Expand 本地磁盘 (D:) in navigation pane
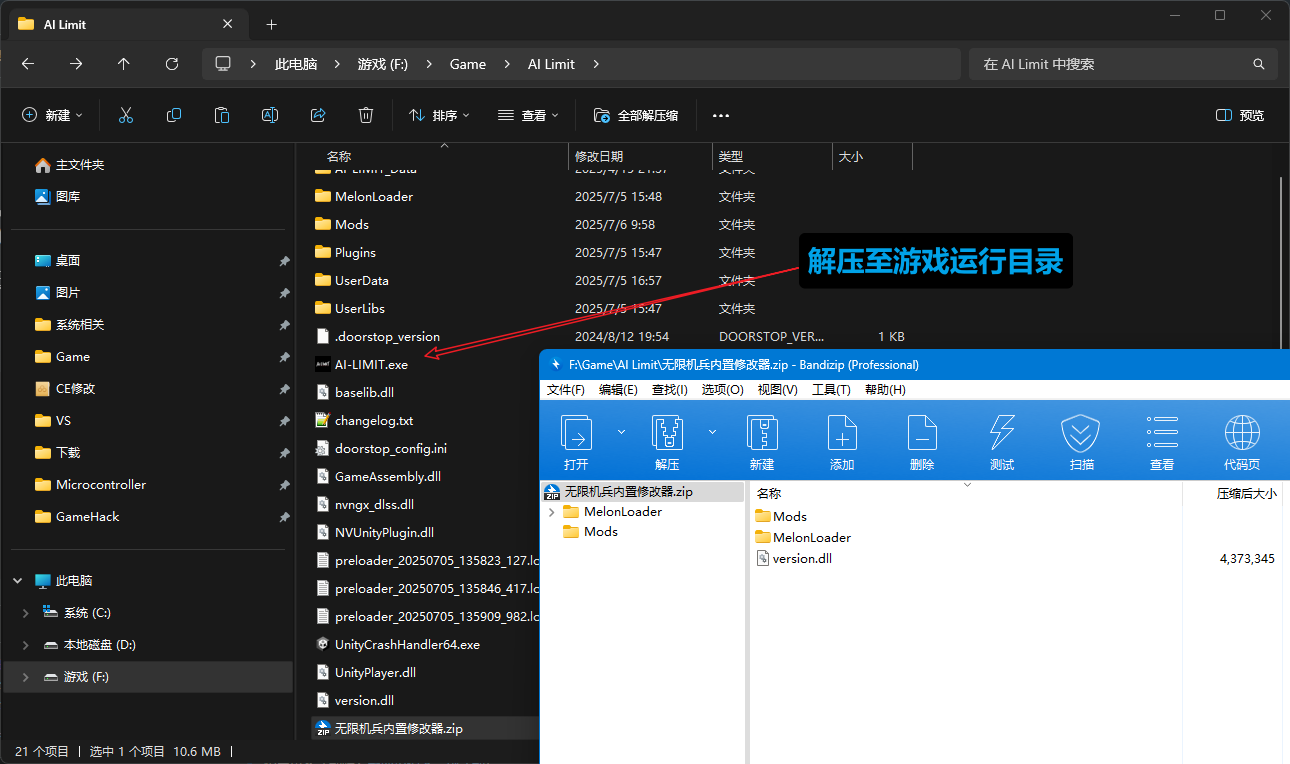Viewport: 1290px width, 764px height. pyautogui.click(x=25, y=644)
